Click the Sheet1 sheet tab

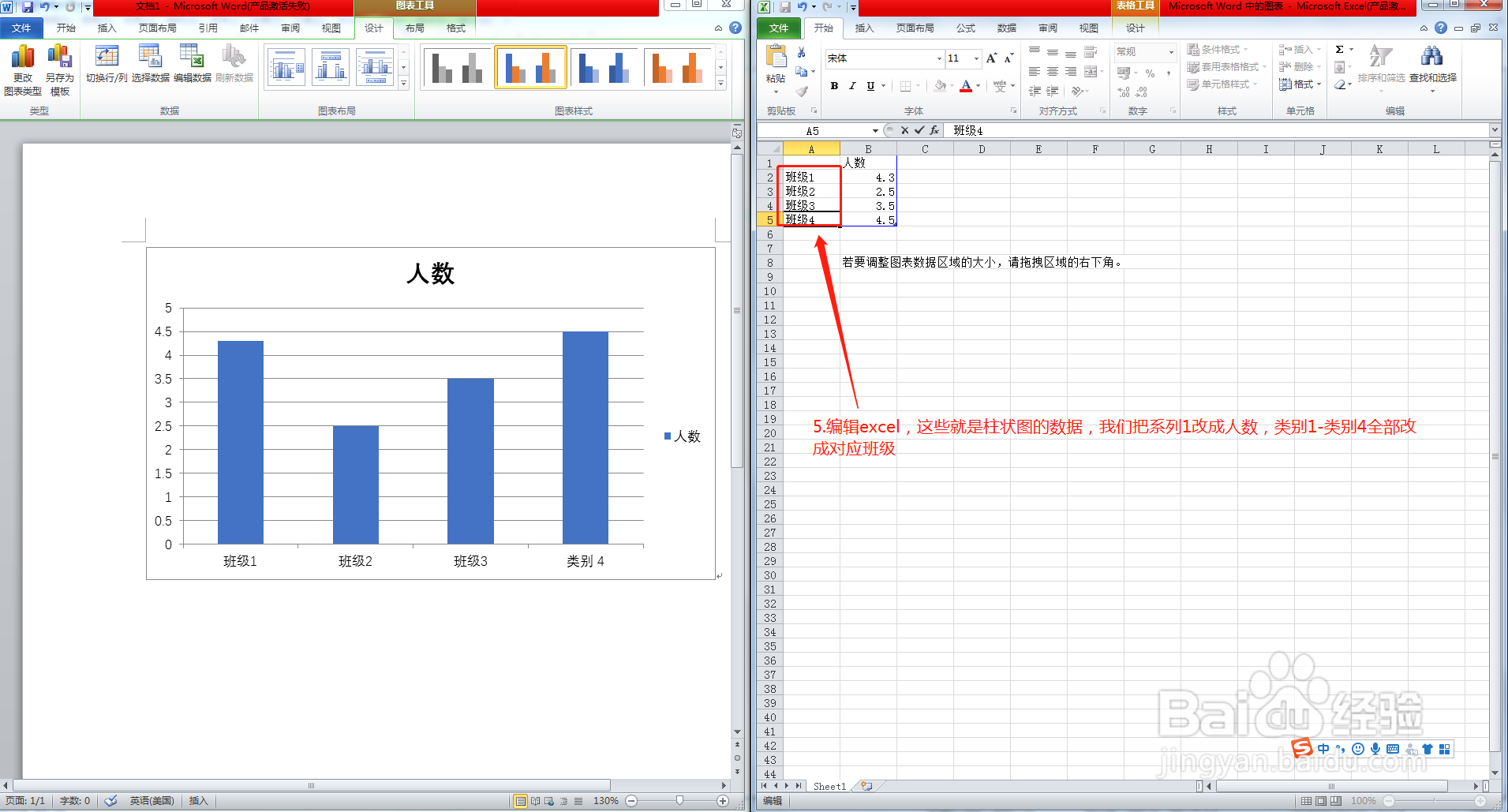pyautogui.click(x=829, y=786)
